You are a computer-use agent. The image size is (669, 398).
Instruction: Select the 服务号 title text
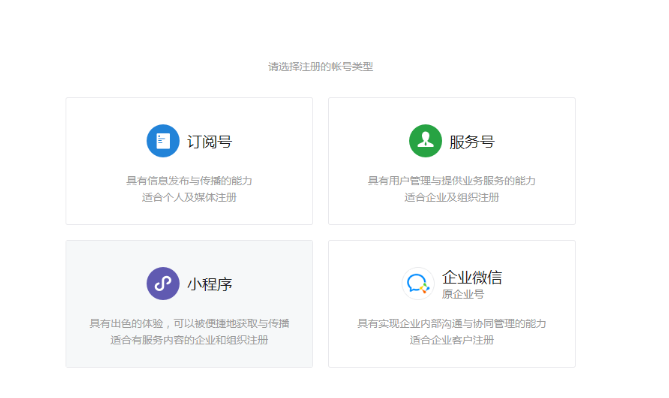(x=472, y=142)
